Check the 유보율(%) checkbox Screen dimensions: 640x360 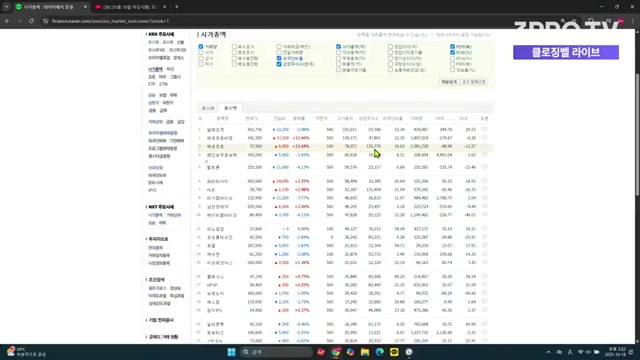coord(452,70)
